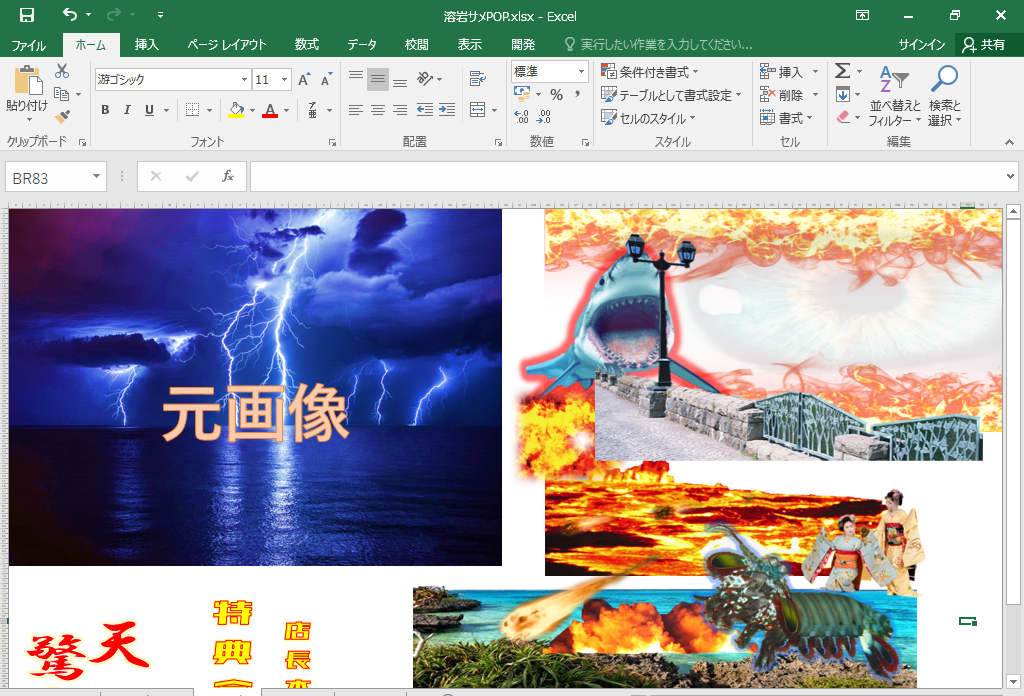Image resolution: width=1024 pixels, height=696 pixels.
Task: Click the サインイン sign-in link
Action: 921,45
